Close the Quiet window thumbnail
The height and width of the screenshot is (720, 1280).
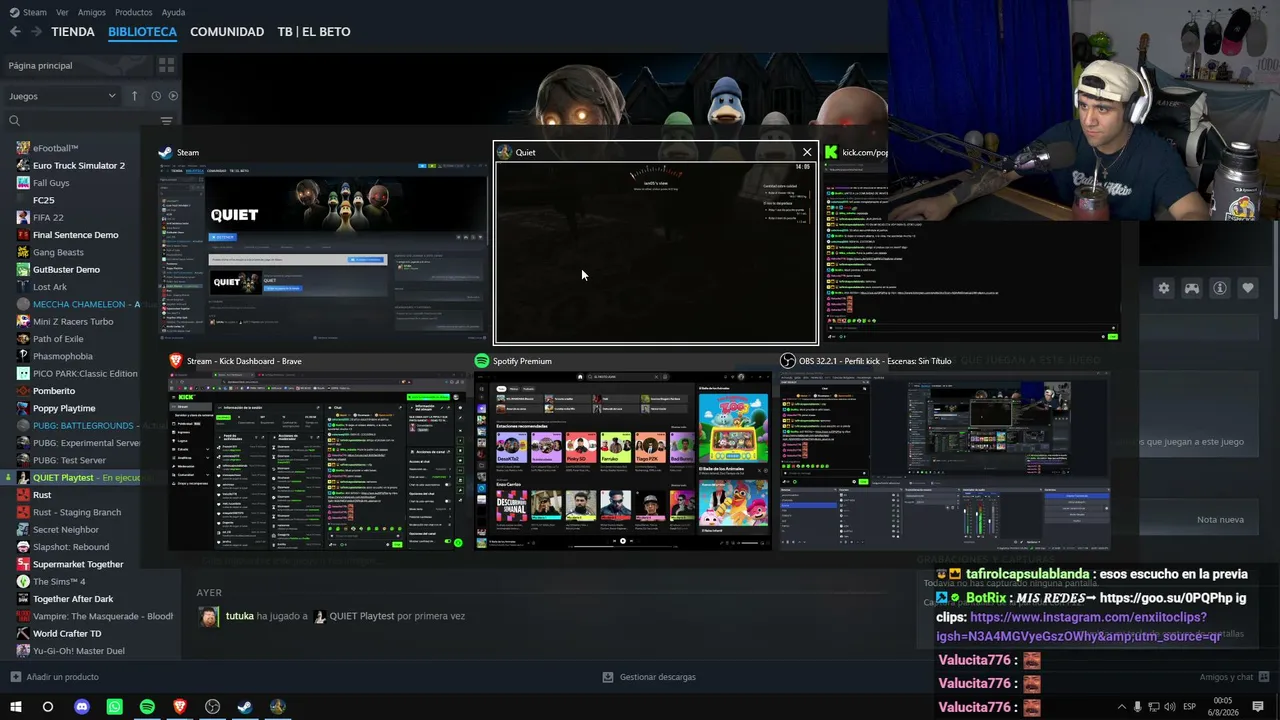coord(807,152)
